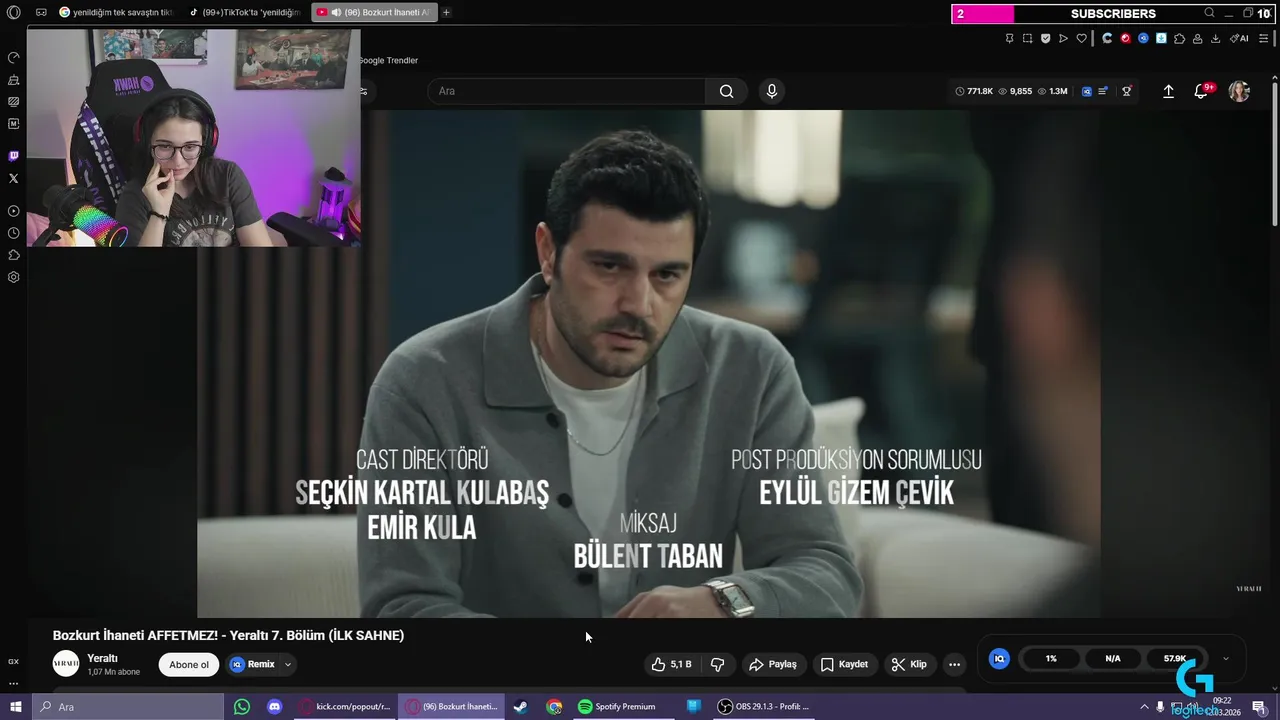Like the video (5,1 B)
Image resolution: width=1280 pixels, height=720 pixels.
coord(671,664)
